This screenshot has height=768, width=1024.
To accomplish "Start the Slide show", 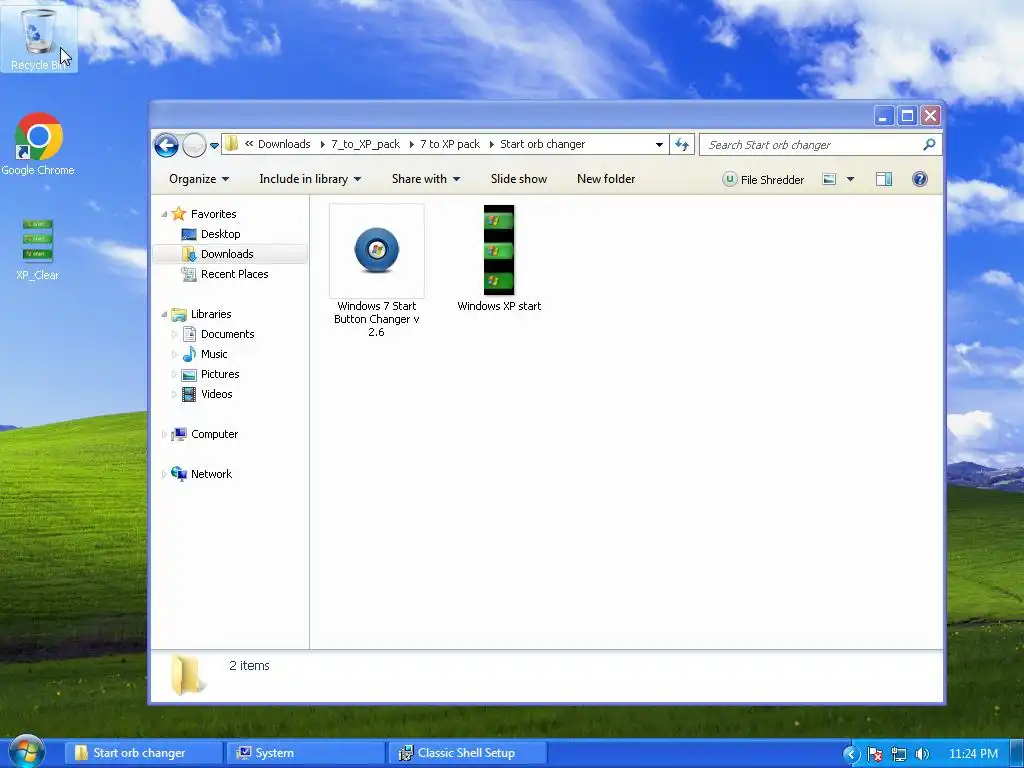I will (519, 179).
